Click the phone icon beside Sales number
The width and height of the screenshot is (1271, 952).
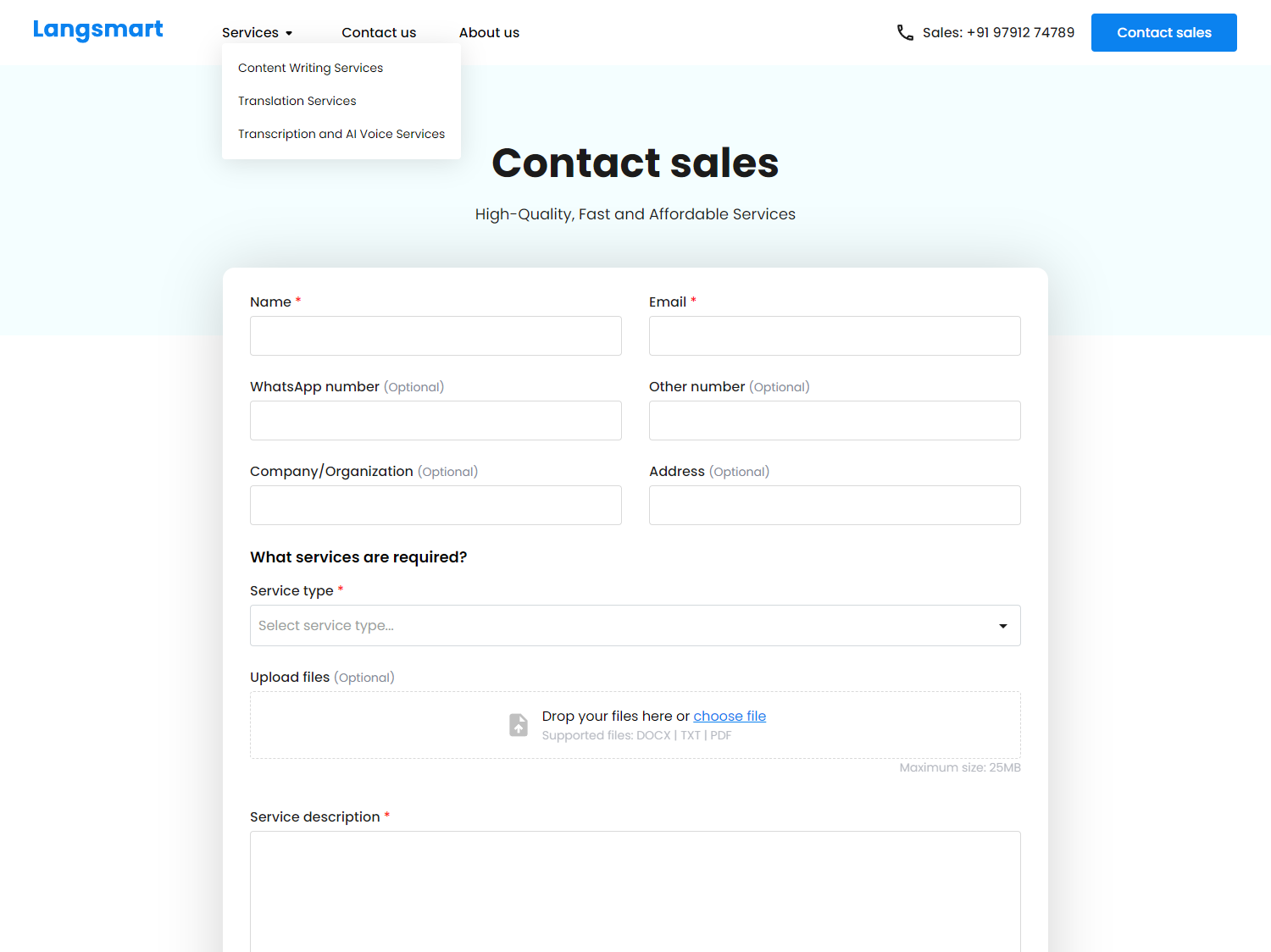pyautogui.click(x=905, y=32)
